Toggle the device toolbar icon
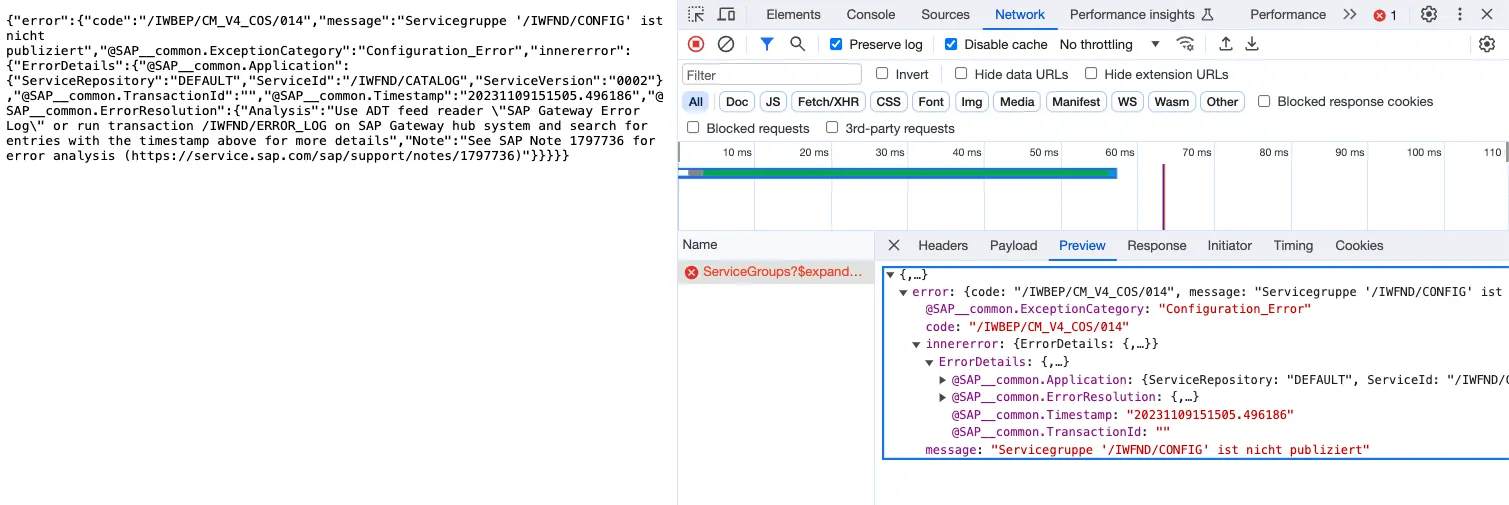Image resolution: width=1509 pixels, height=505 pixels. pos(727,15)
